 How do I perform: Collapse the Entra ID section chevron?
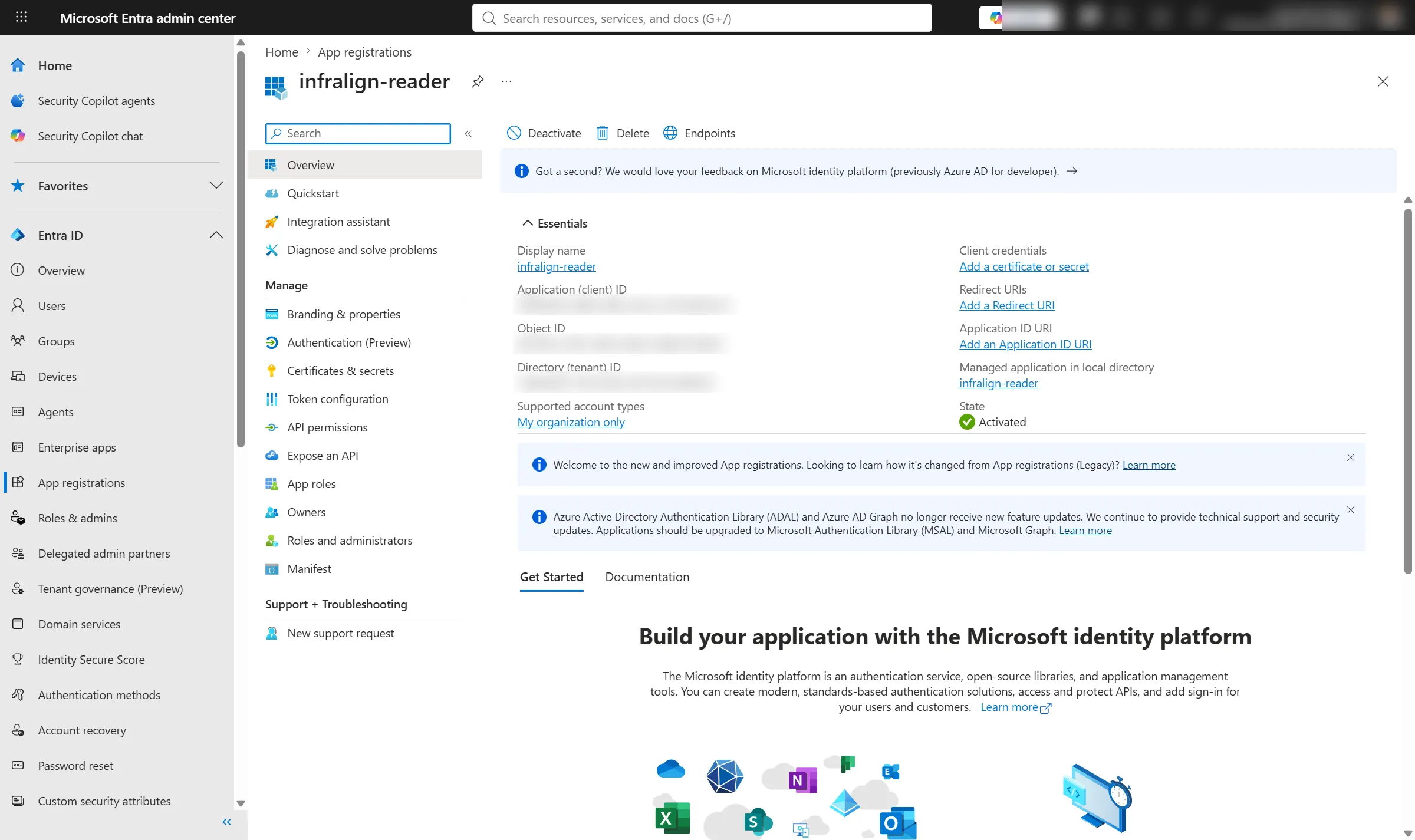[x=216, y=235]
